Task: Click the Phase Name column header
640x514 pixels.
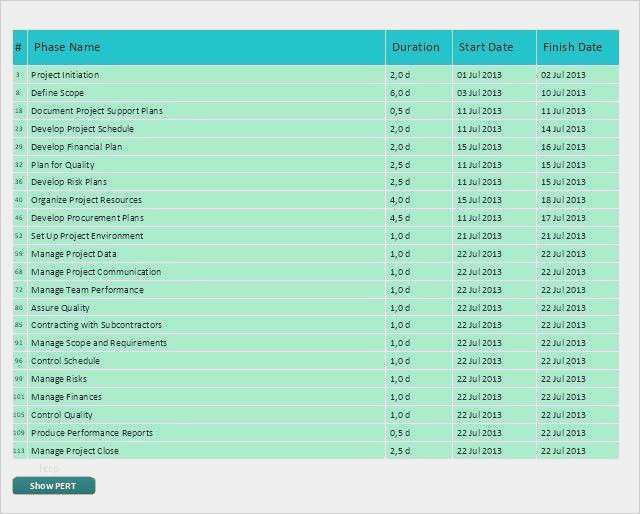Action: tap(67, 47)
